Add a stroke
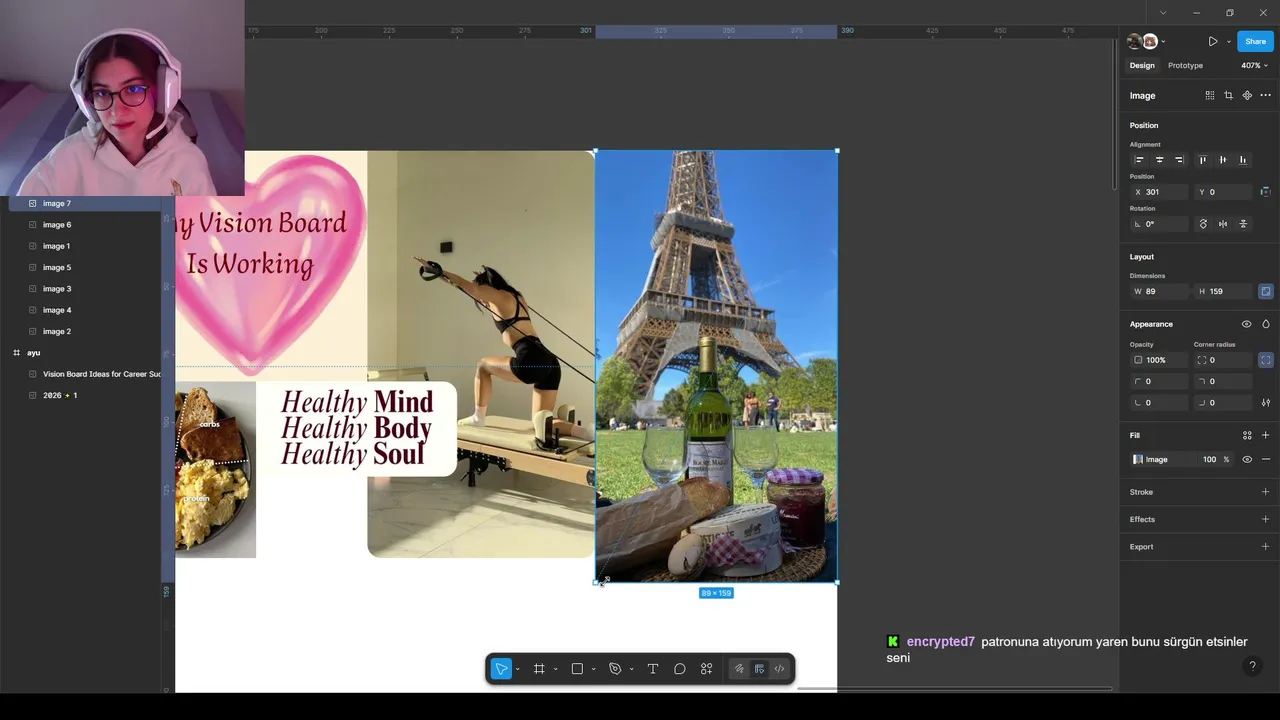The image size is (1280, 720). tap(1266, 492)
